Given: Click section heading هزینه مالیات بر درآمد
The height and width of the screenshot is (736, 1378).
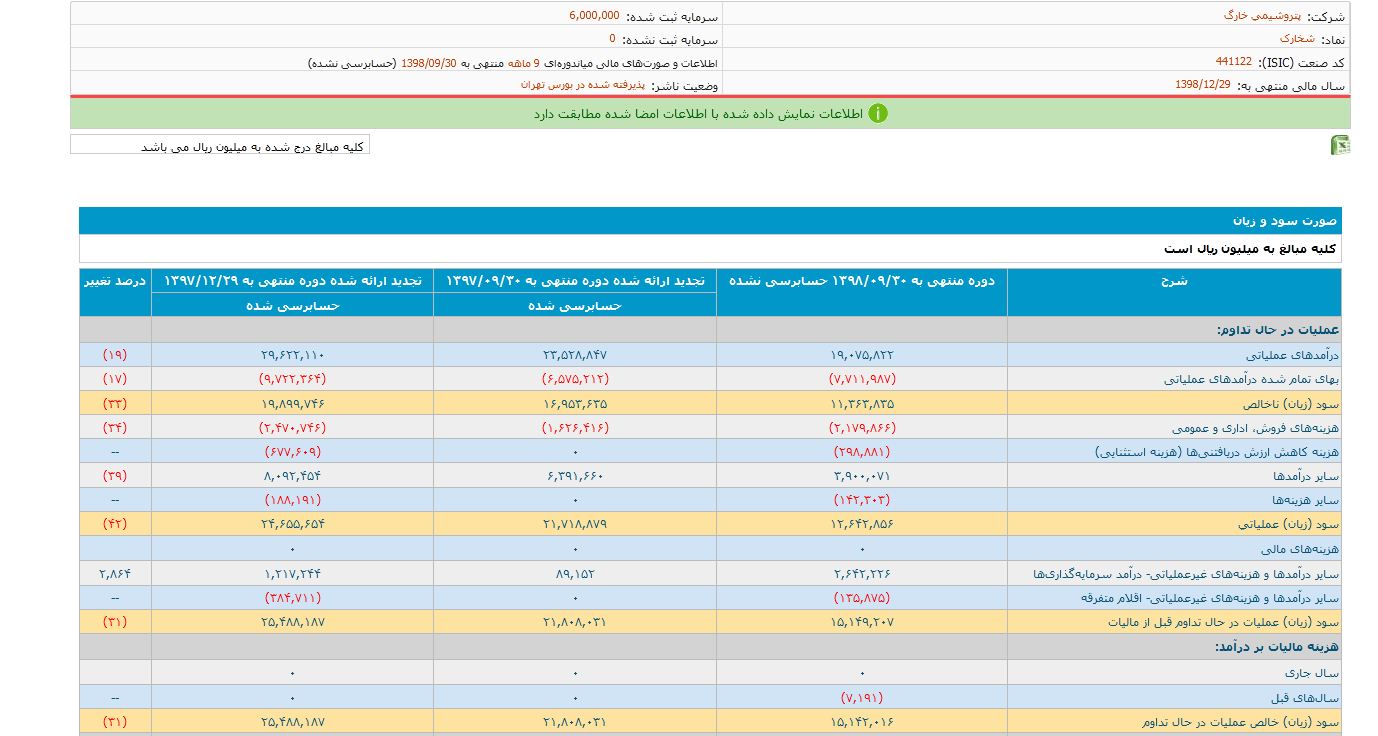Looking at the screenshot, I should (x=1275, y=647).
